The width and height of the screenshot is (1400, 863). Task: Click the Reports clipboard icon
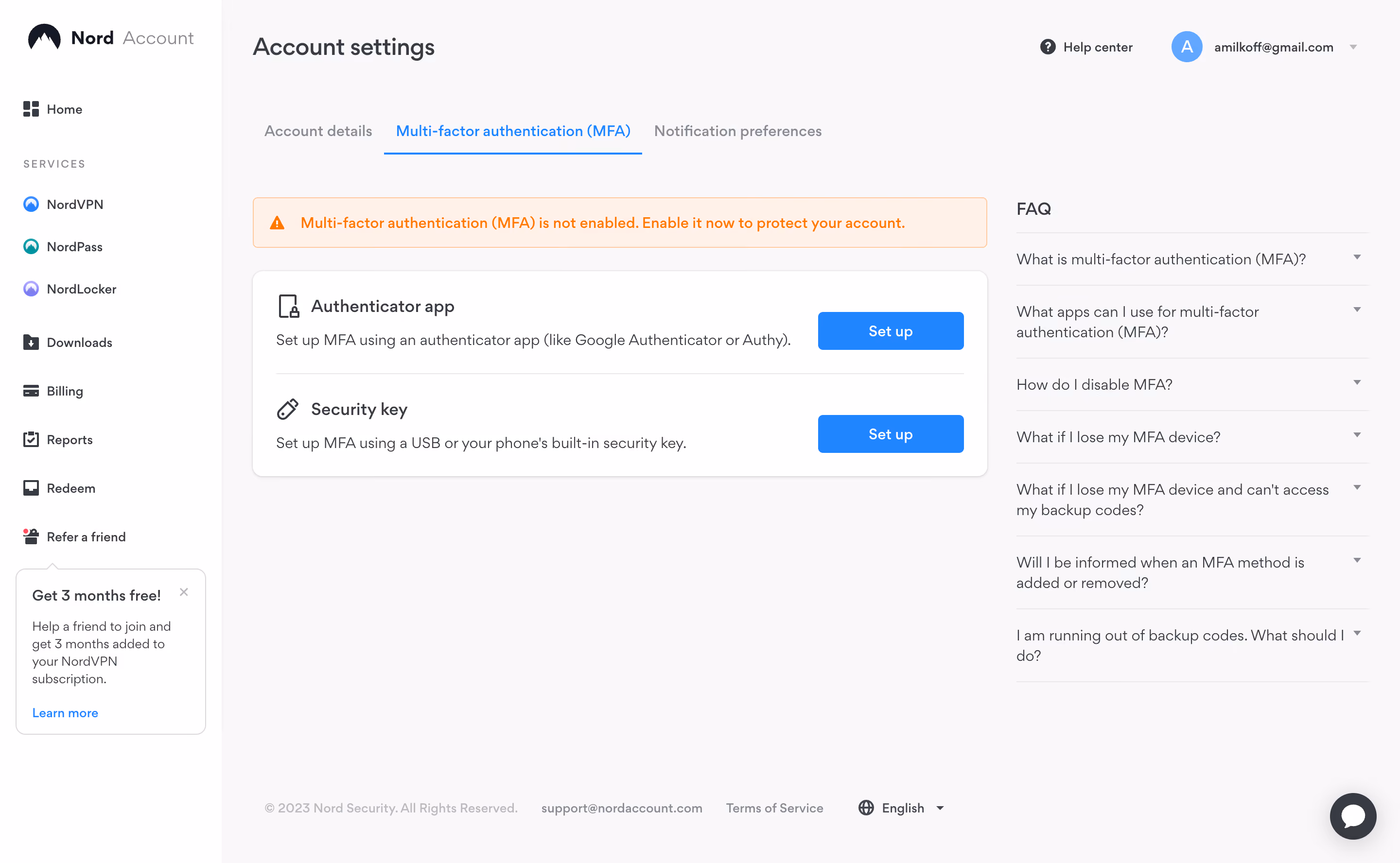click(x=31, y=439)
